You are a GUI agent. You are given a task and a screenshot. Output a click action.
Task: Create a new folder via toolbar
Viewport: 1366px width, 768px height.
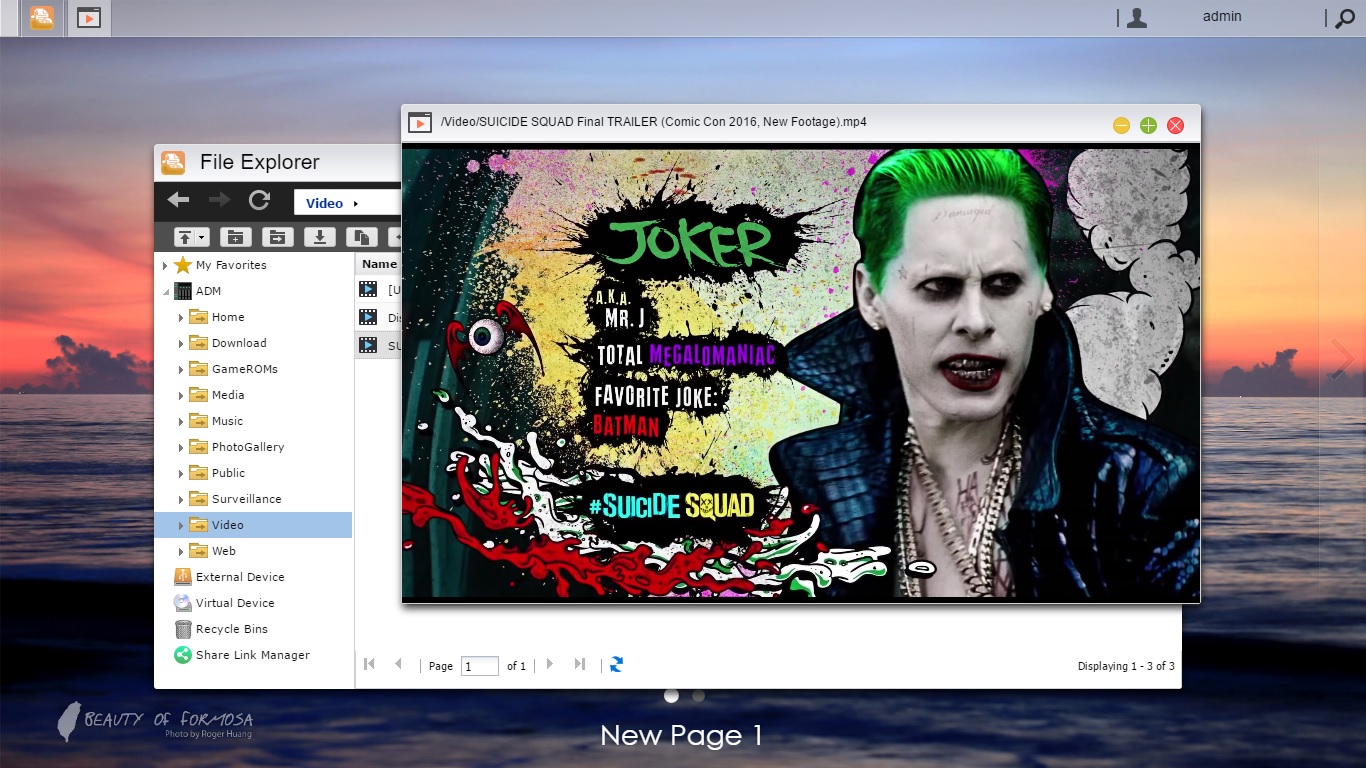tap(235, 237)
